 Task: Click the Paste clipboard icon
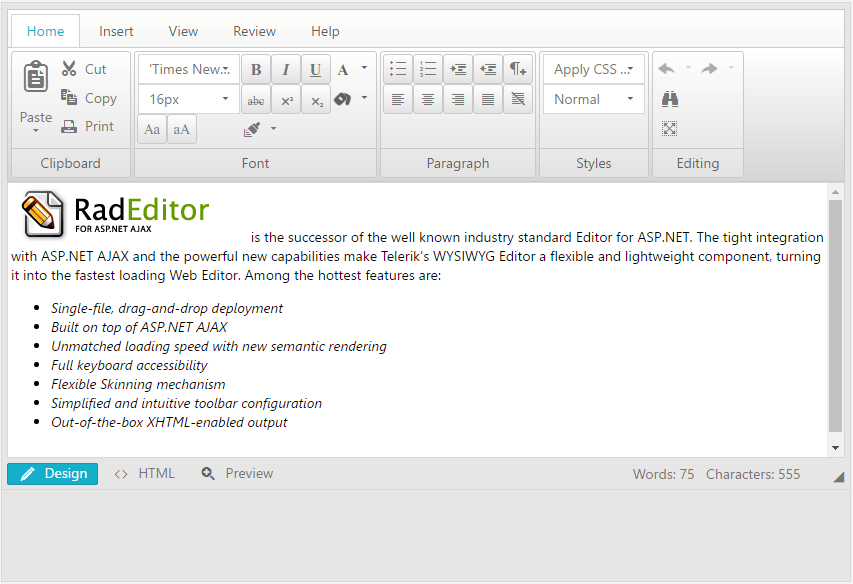coord(36,78)
